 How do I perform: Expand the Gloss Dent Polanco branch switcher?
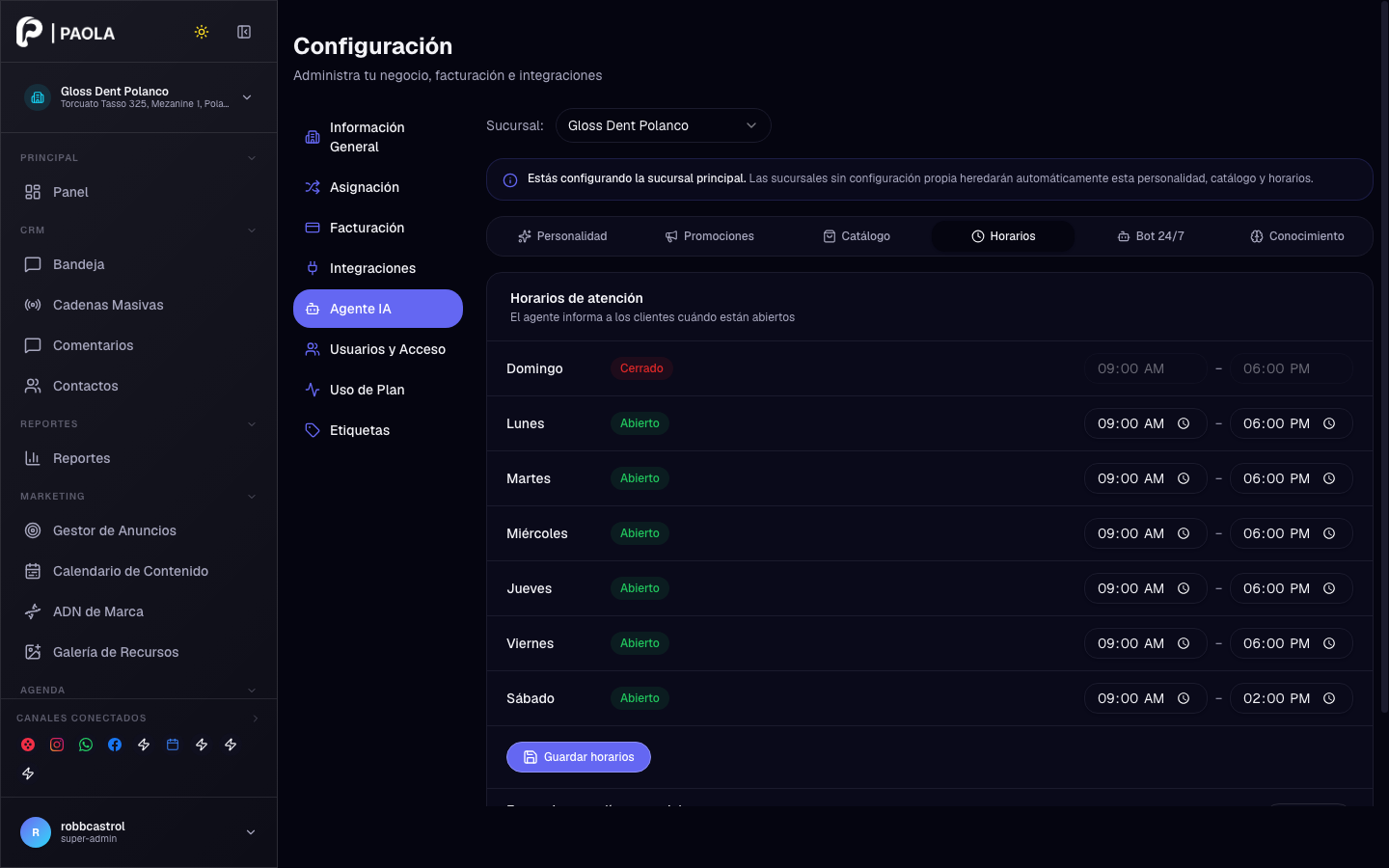tap(139, 97)
